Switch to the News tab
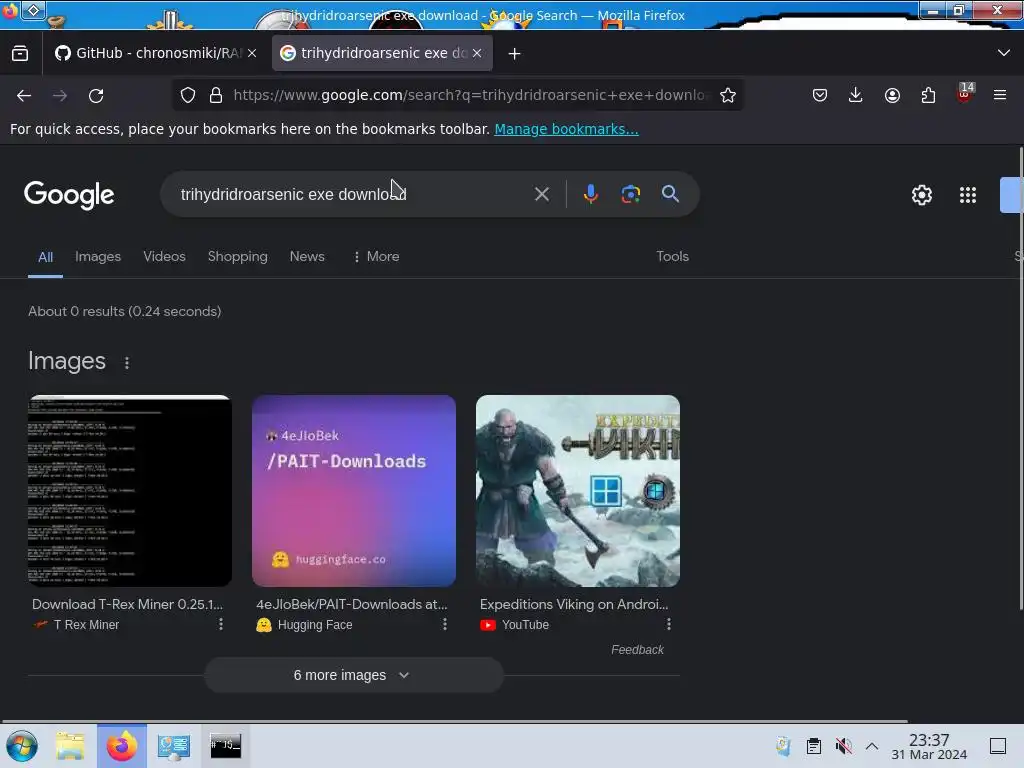Screen dimensions: 1024x768 point(307,257)
